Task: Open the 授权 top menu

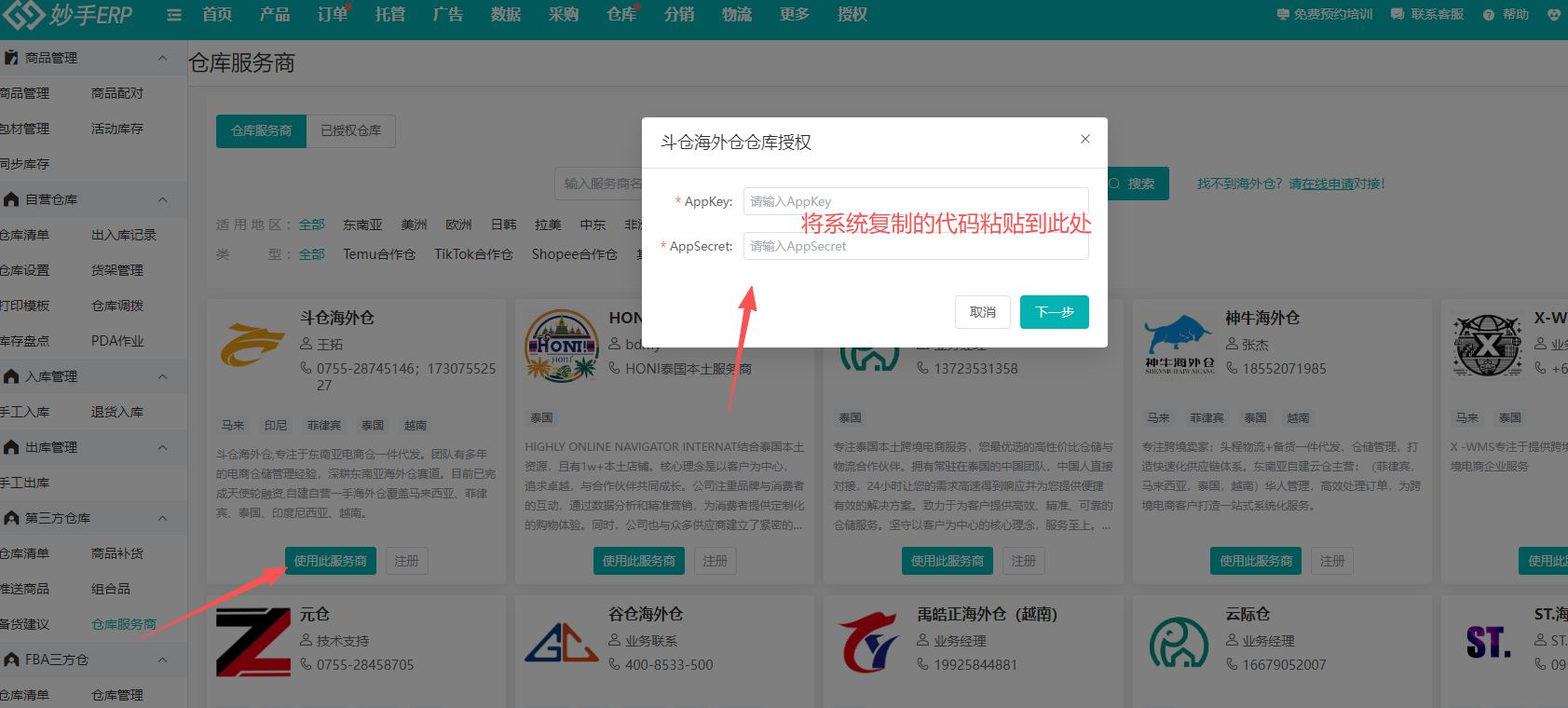Action: click(x=852, y=15)
